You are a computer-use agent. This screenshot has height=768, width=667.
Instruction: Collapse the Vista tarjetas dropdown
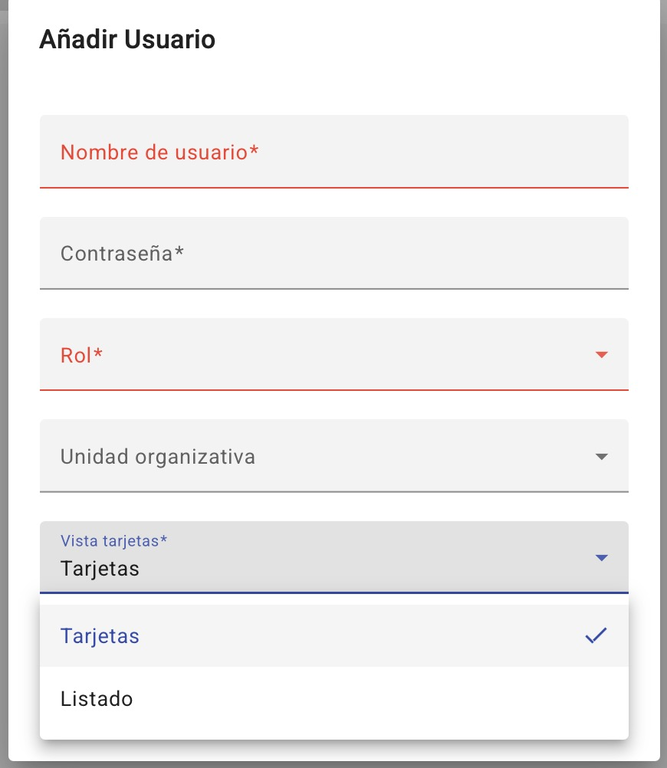[x=334, y=558]
